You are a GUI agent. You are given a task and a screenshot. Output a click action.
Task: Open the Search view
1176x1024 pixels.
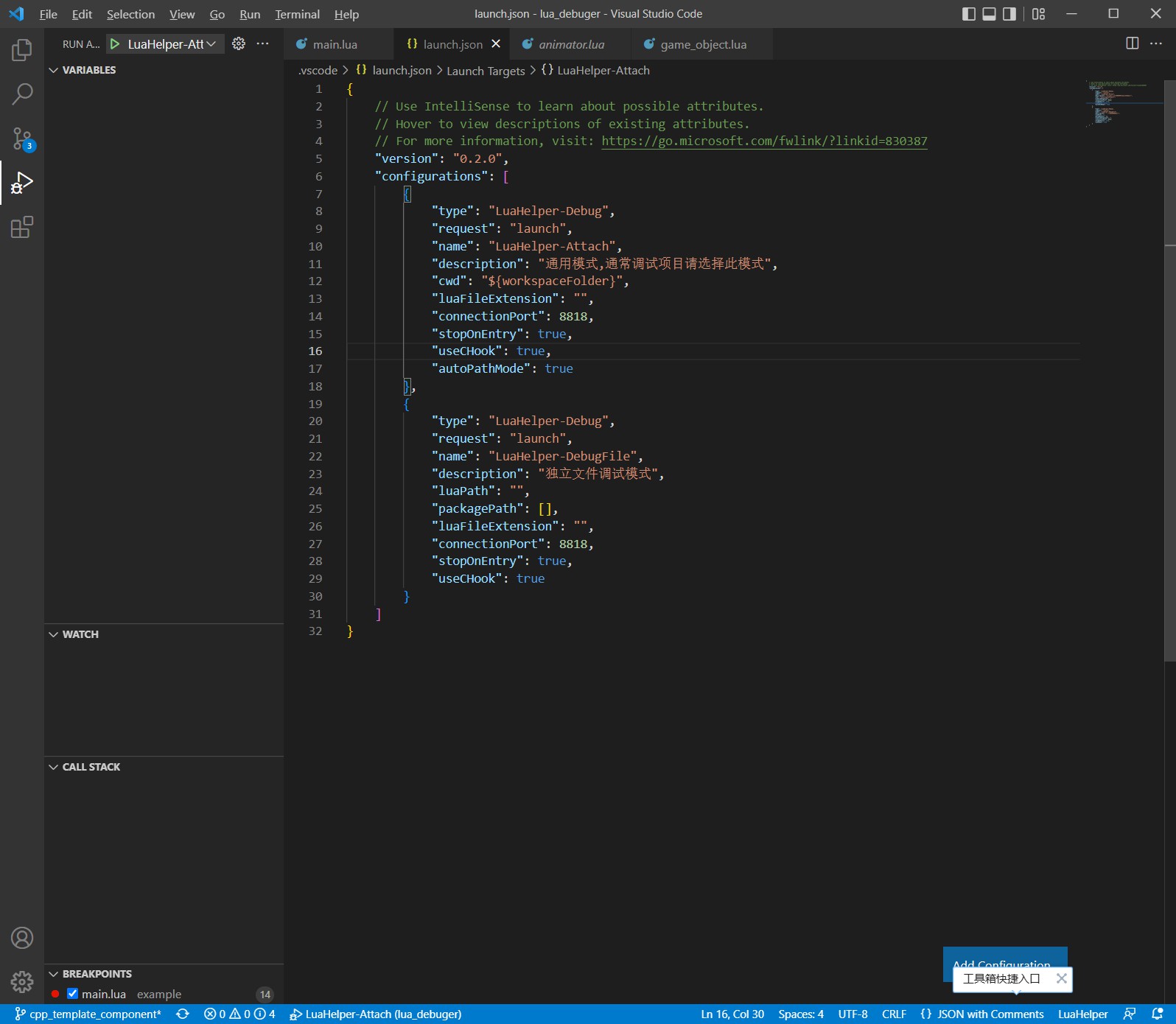click(22, 94)
